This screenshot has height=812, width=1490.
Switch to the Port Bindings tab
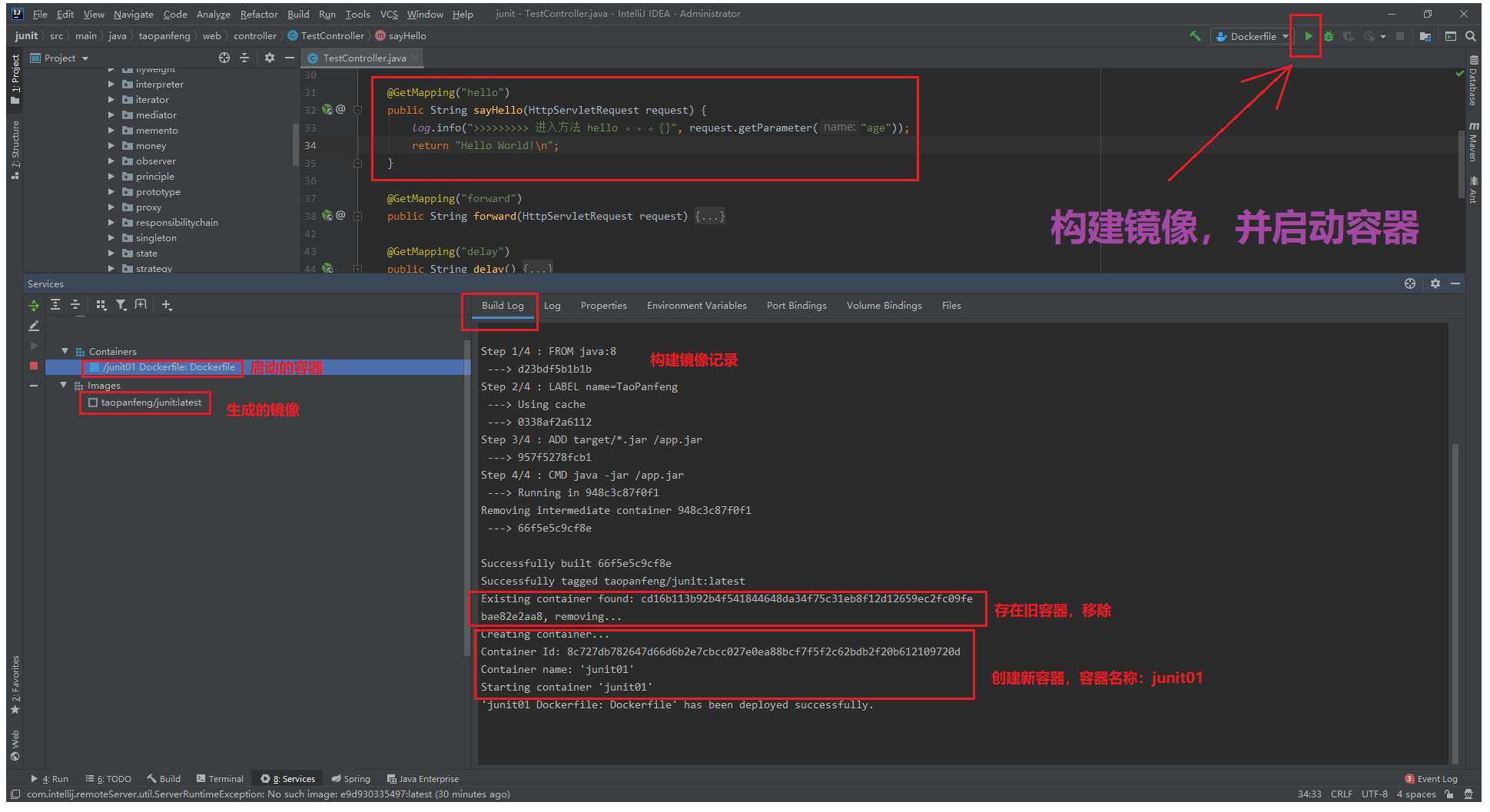pos(796,306)
